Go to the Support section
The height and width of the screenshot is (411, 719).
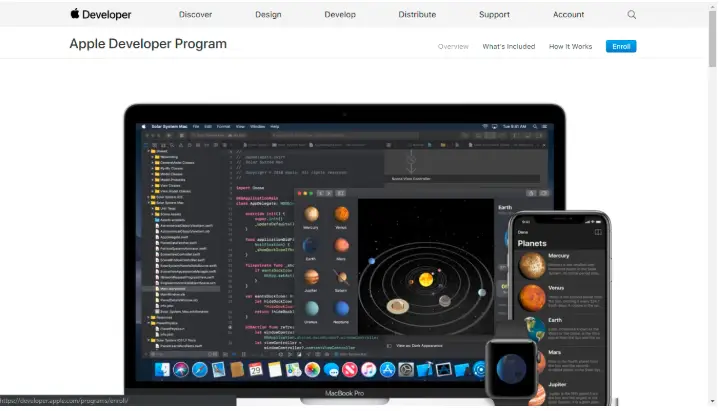pyautogui.click(x=494, y=15)
